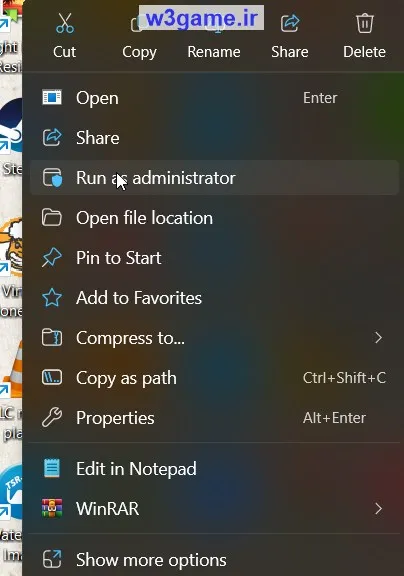This screenshot has width=404, height=576.
Task: Click the Share label under top bar icon
Action: [290, 52]
